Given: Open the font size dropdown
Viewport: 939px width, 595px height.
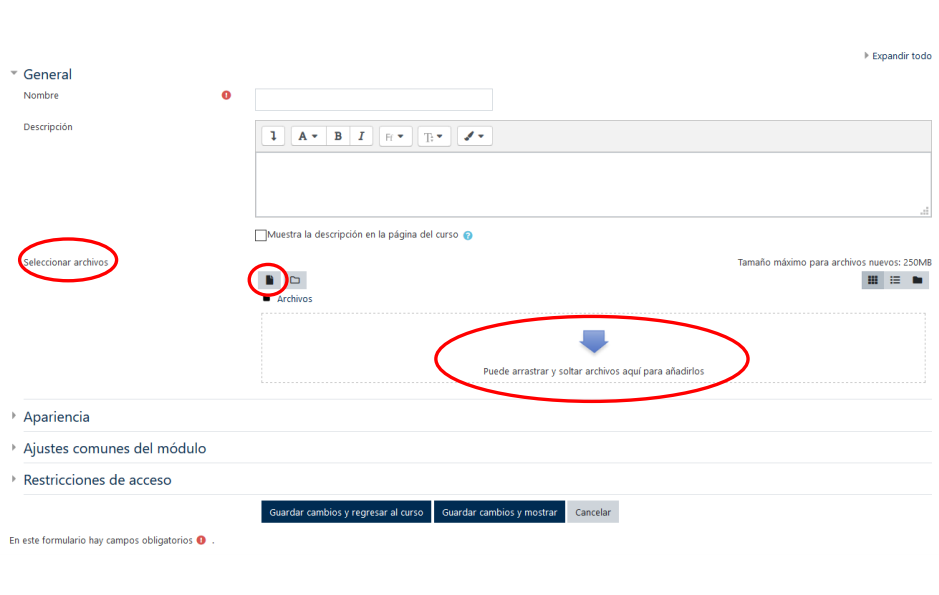Looking at the screenshot, I should coord(434,136).
